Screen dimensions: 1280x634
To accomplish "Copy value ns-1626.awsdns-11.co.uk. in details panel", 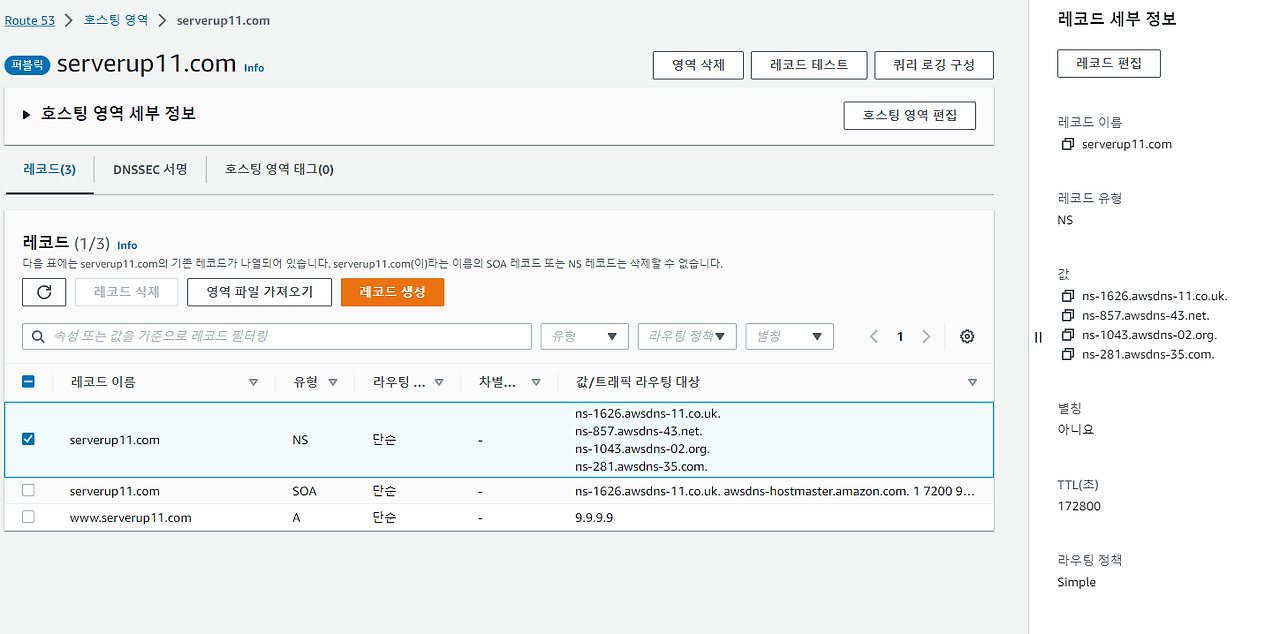I will (1068, 296).
